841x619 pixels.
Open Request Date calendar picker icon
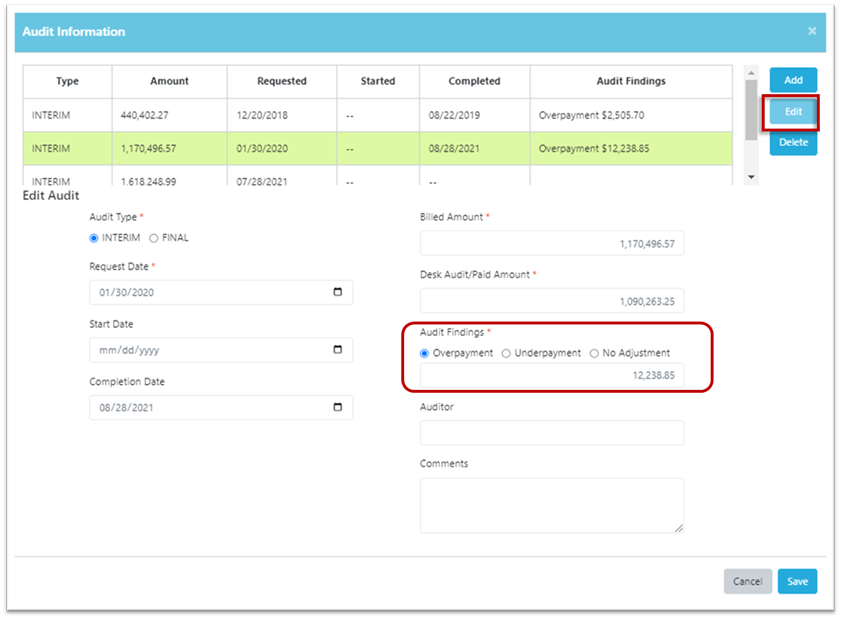click(337, 292)
